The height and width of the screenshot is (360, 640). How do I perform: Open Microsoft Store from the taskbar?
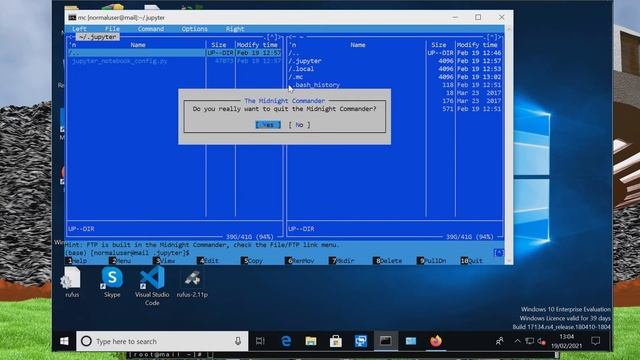pyautogui.click(x=336, y=341)
